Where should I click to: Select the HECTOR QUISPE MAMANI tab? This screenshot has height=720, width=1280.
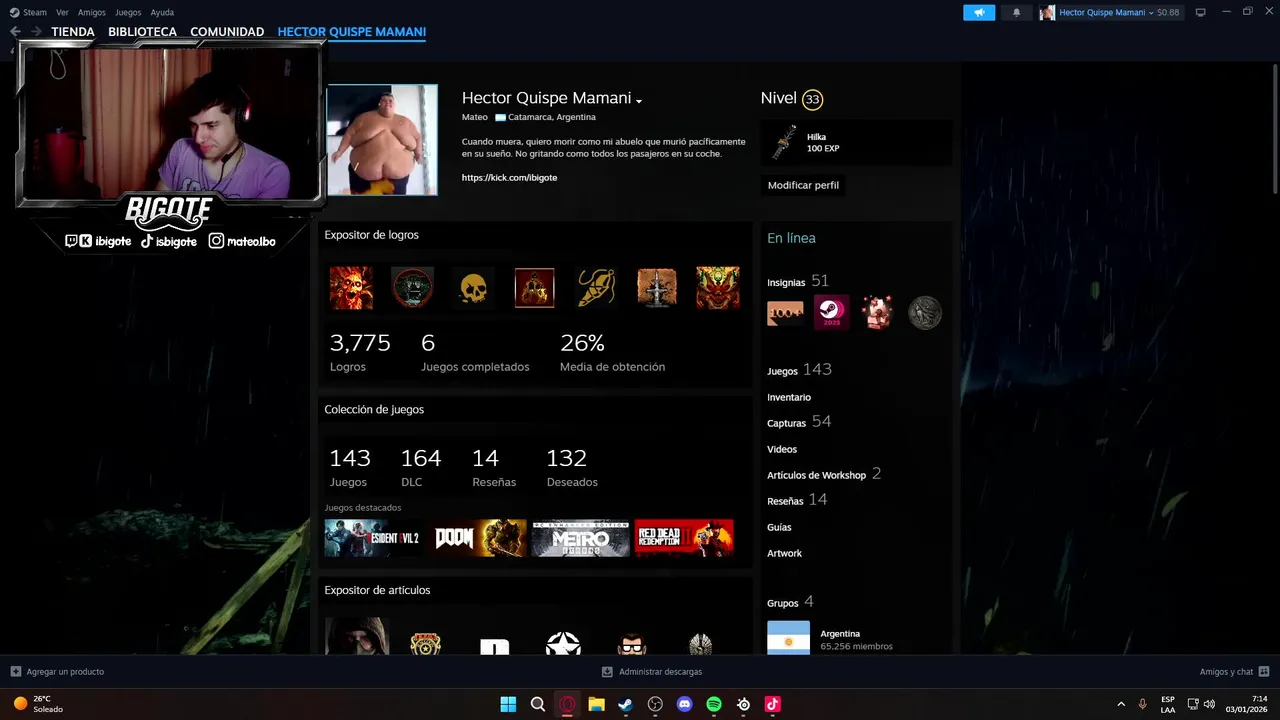point(352,32)
